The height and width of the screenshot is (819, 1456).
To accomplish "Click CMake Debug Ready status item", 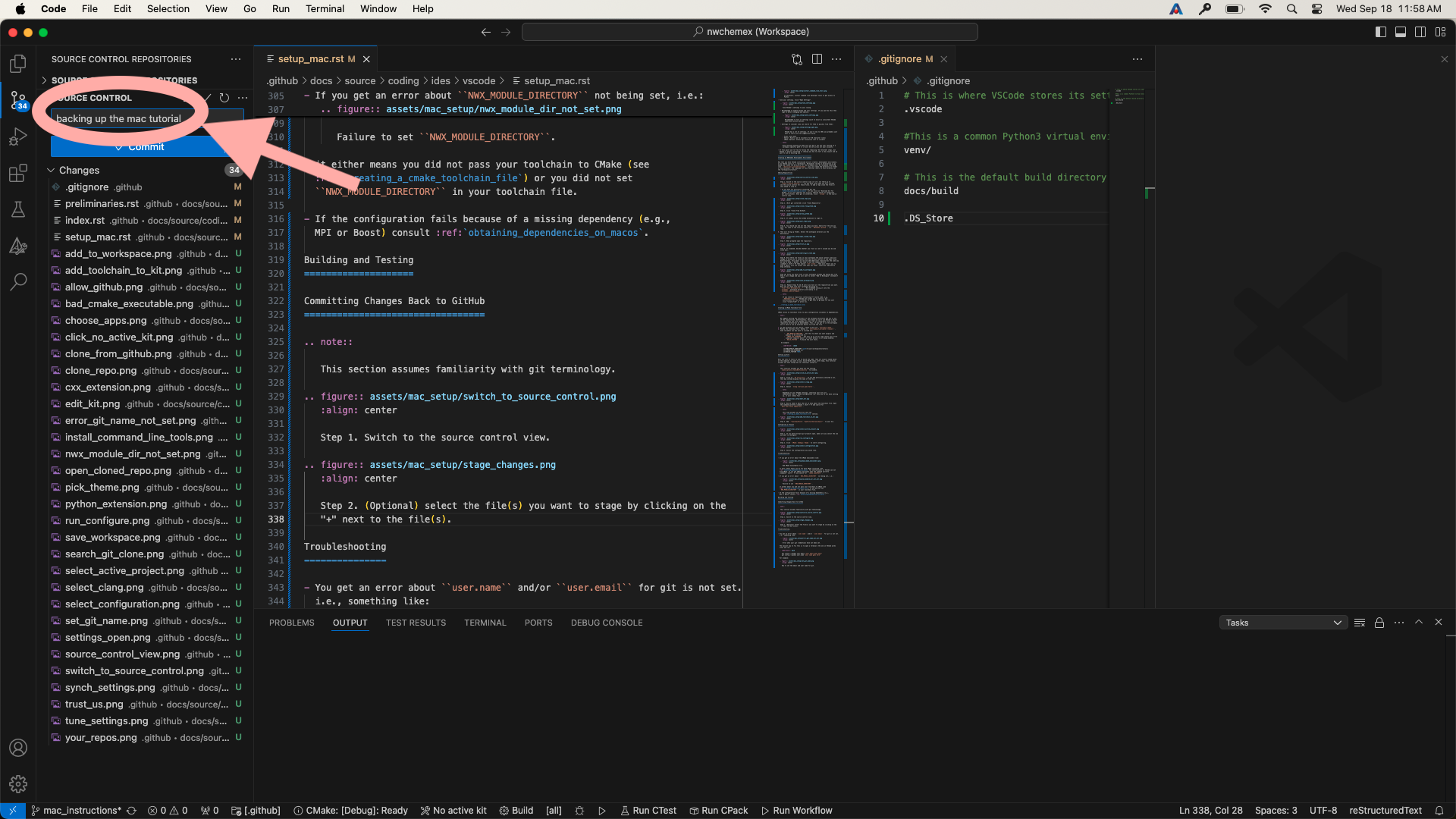I will (x=350, y=811).
